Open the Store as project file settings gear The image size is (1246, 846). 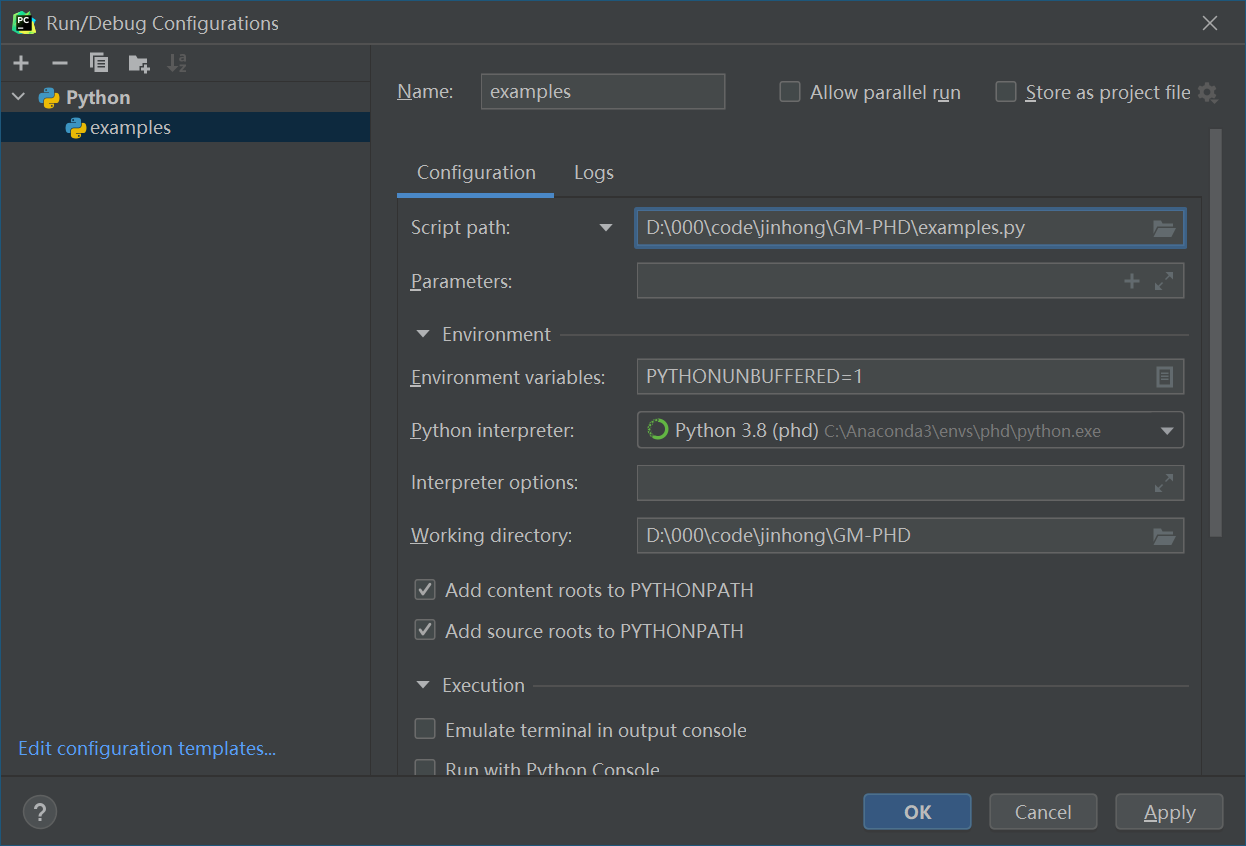point(1208,92)
